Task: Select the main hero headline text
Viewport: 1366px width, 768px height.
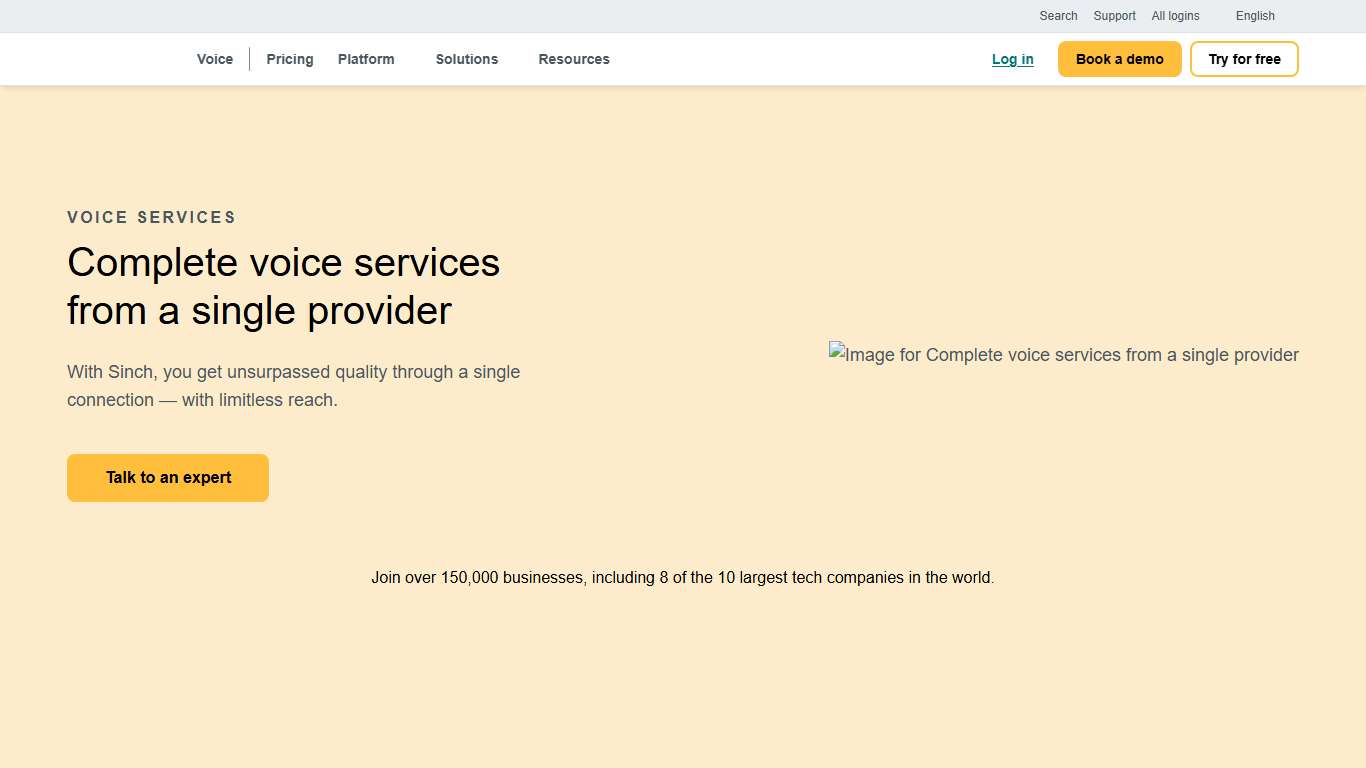Action: (283, 286)
